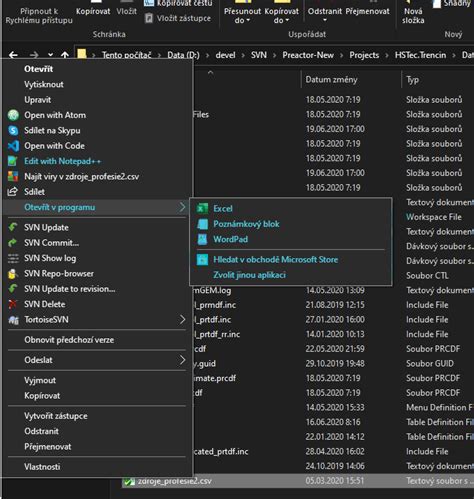Click the red SVN Delete icon
The width and height of the screenshot is (474, 499).
(x=13, y=304)
